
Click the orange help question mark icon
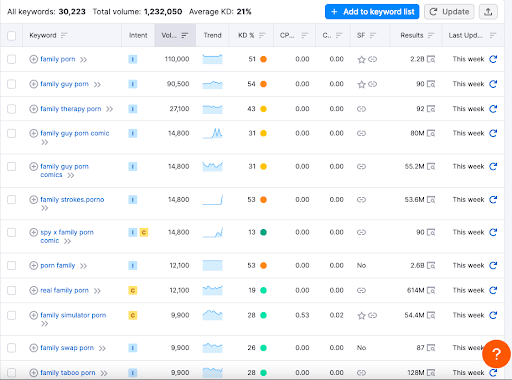tap(496, 354)
